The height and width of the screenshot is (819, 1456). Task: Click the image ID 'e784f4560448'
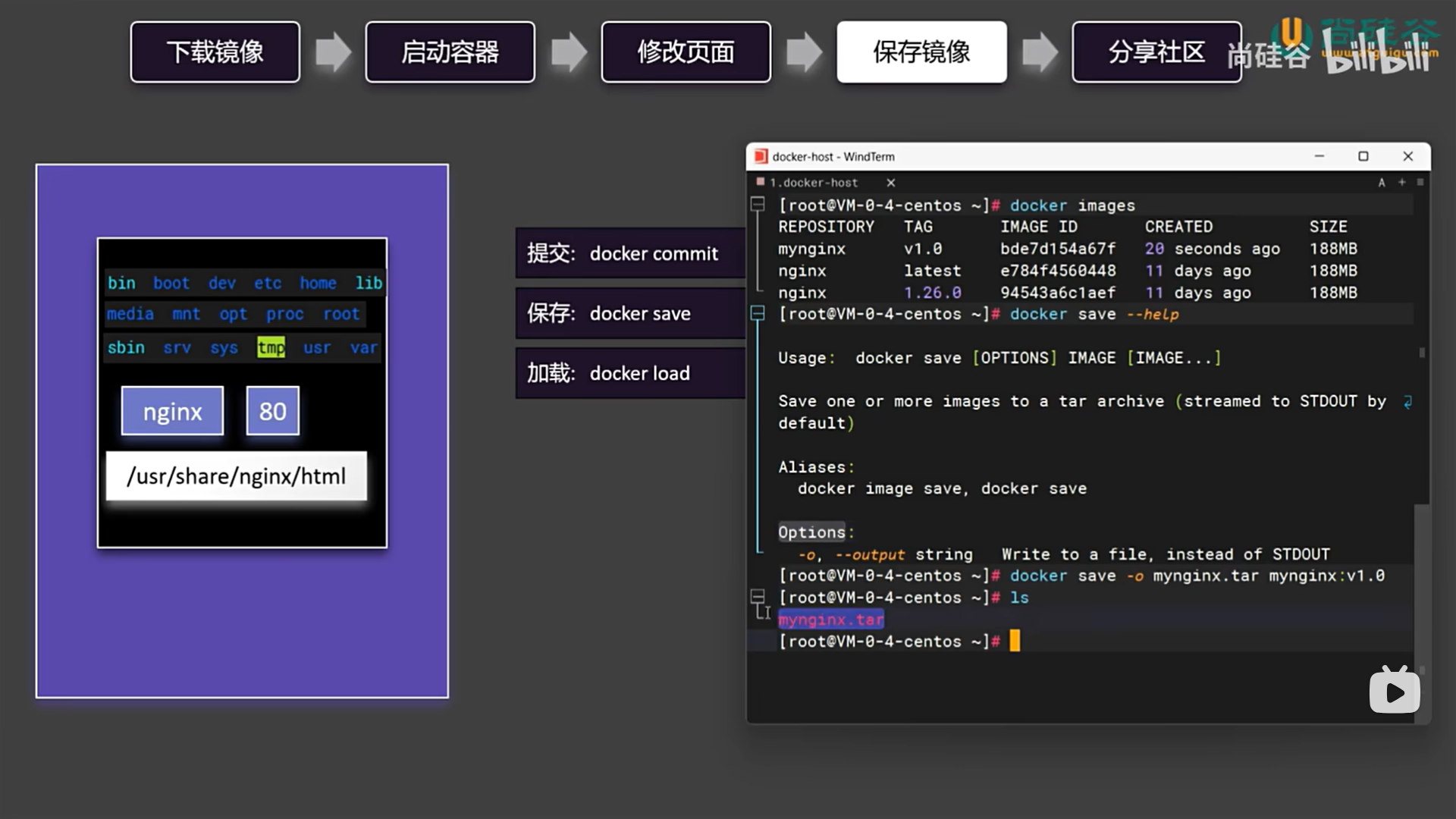pyautogui.click(x=1058, y=271)
